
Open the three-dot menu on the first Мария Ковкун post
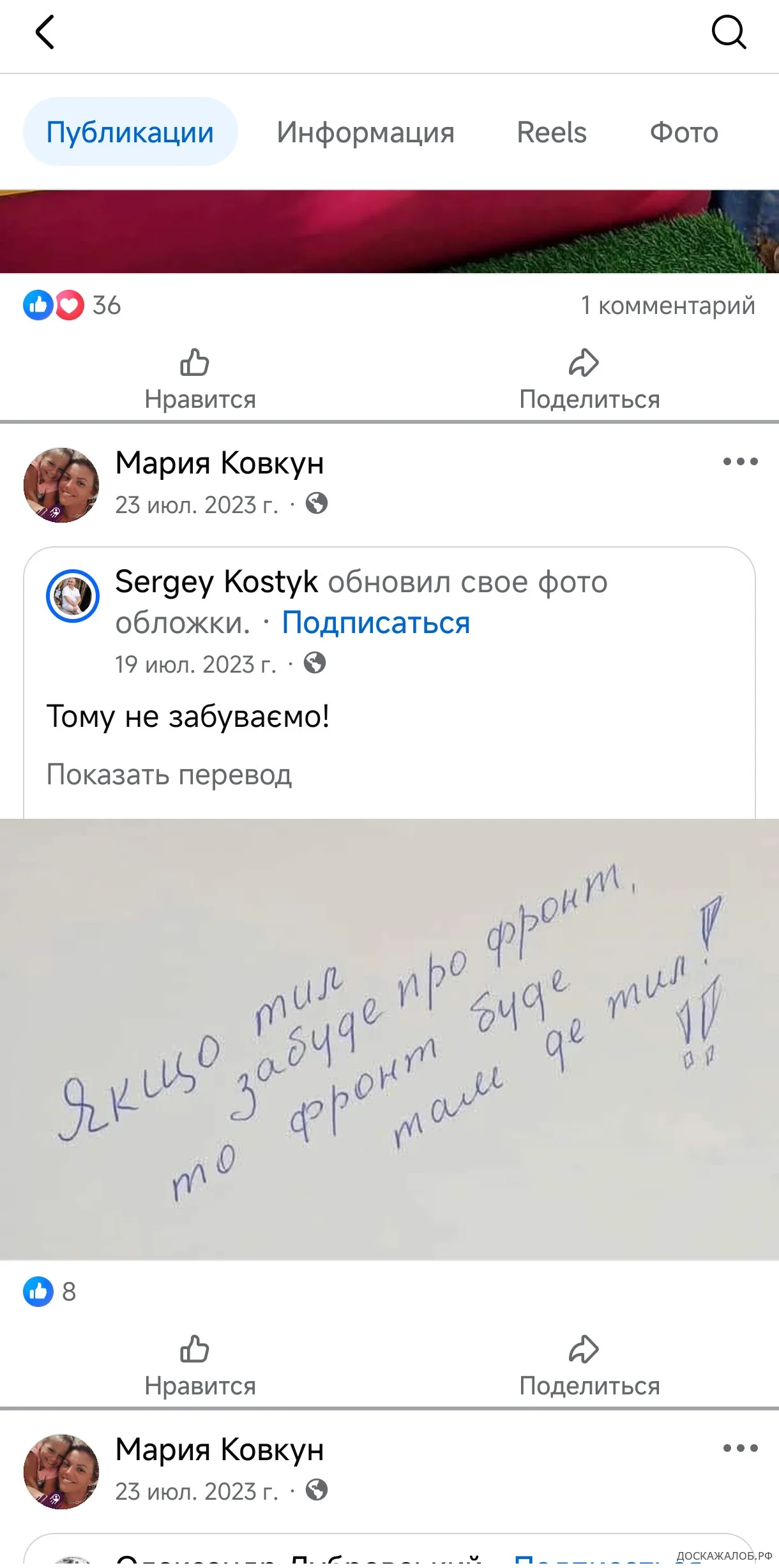(740, 461)
